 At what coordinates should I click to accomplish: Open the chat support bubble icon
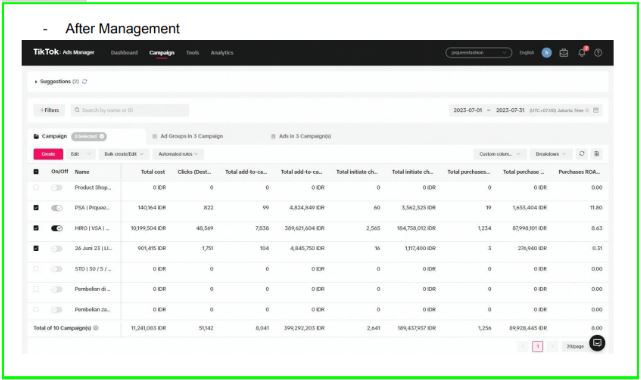pyautogui.click(x=597, y=343)
